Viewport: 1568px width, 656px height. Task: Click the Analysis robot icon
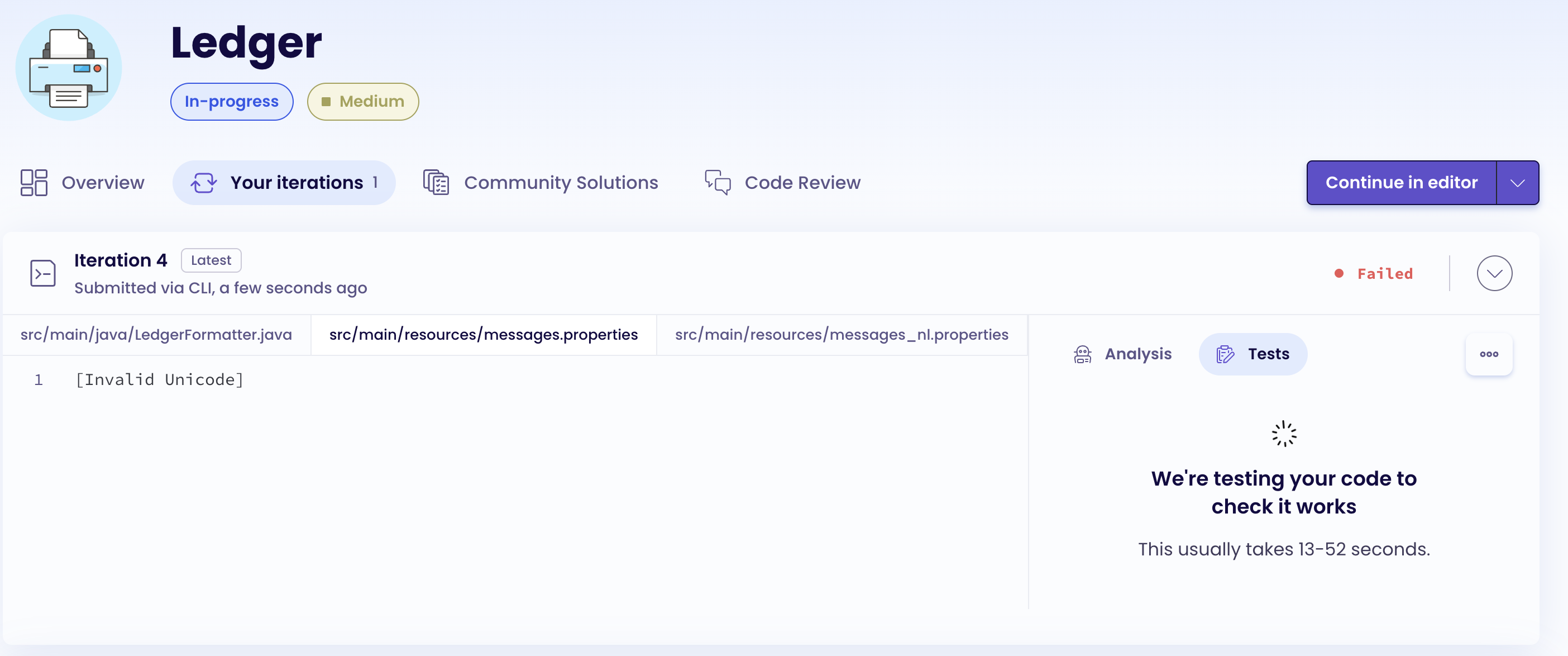[x=1082, y=354]
